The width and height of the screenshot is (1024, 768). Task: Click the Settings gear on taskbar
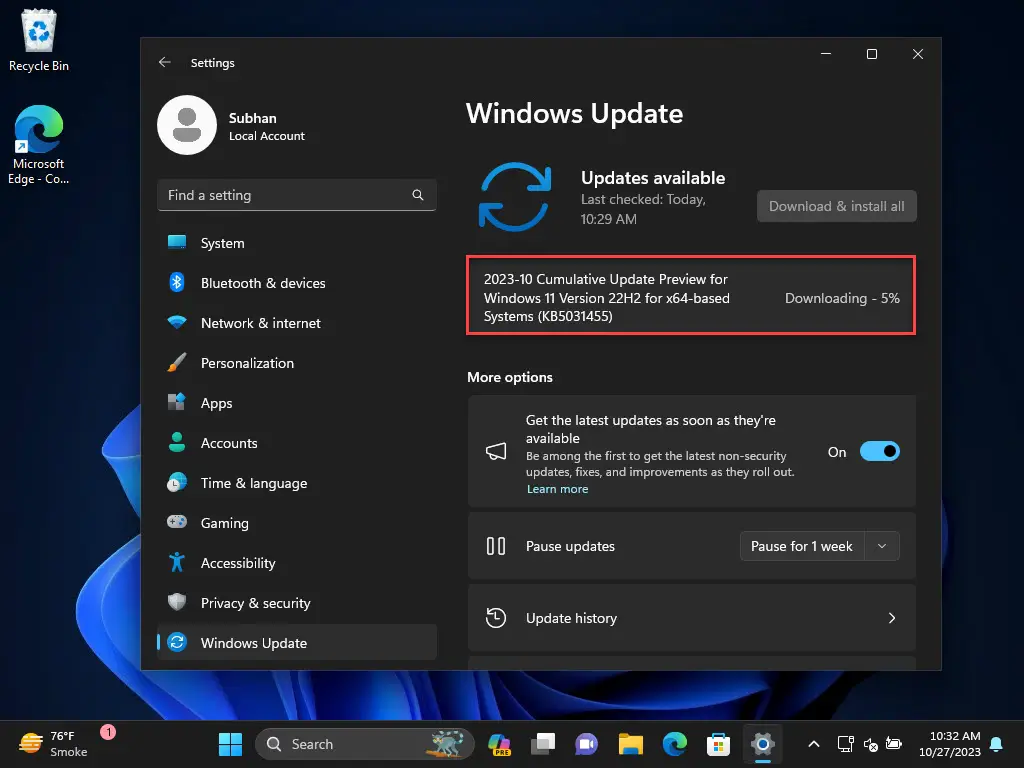(762, 744)
